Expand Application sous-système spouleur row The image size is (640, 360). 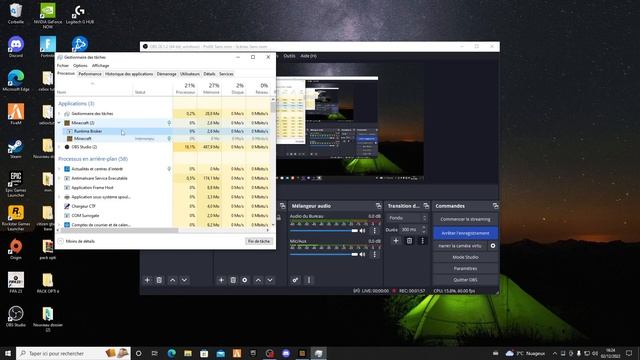(59, 197)
